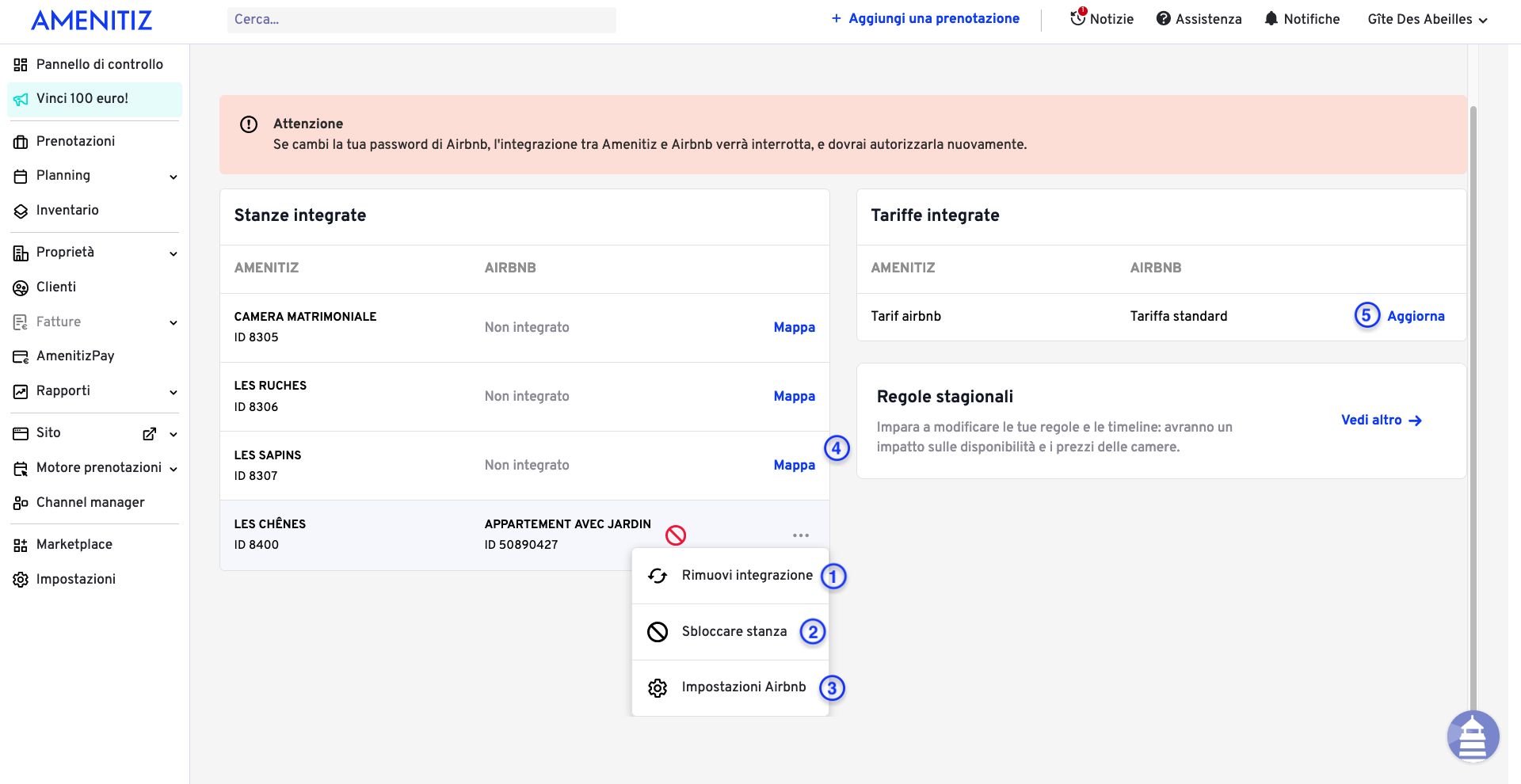
Task: Click Mappa for Camera Matrimoniale
Action: 794,327
